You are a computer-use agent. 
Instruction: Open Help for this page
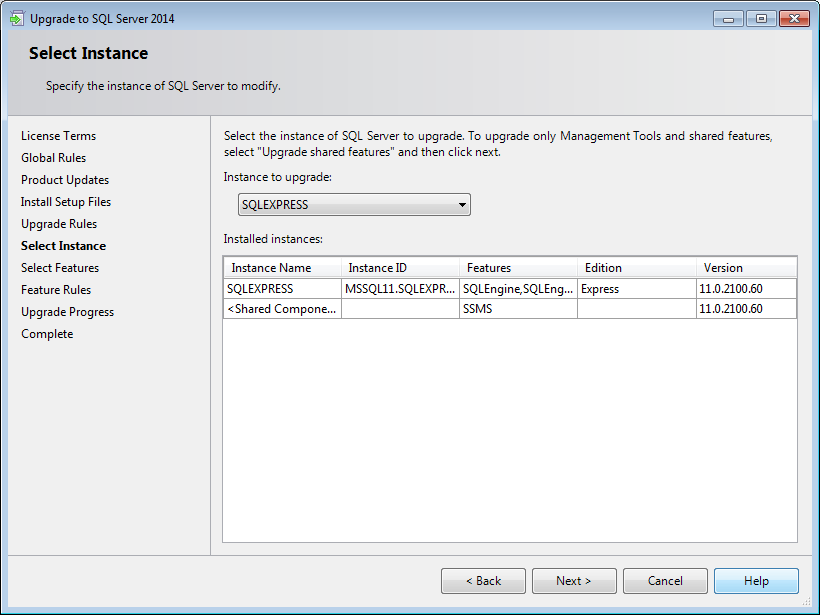coord(756,580)
